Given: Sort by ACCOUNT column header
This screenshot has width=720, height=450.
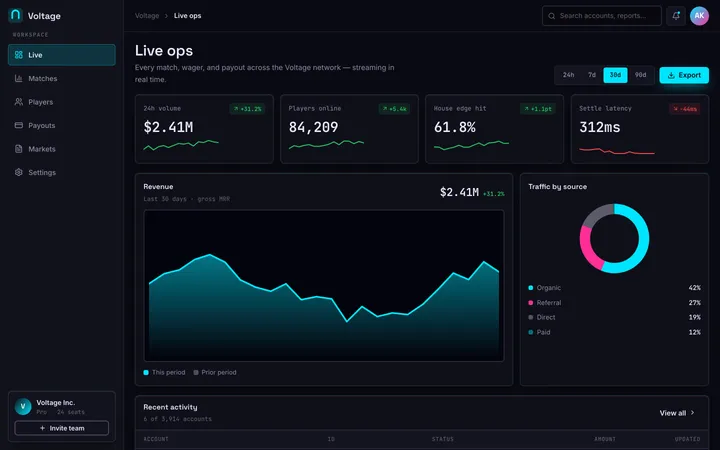Looking at the screenshot, I should 156,439.
